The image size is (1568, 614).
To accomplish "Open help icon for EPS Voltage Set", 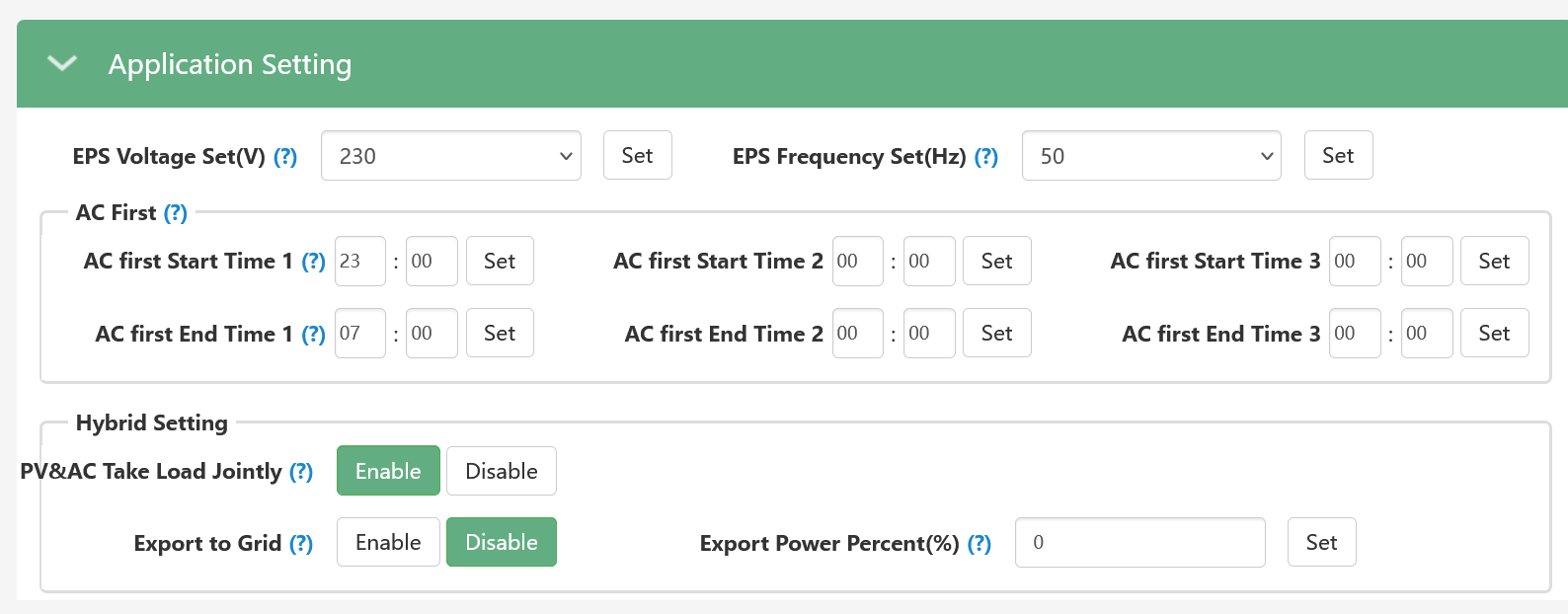I will (285, 157).
